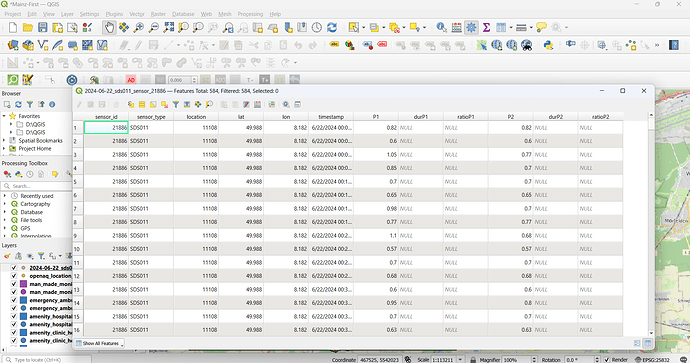Click the Refresh map icon

[332, 28]
